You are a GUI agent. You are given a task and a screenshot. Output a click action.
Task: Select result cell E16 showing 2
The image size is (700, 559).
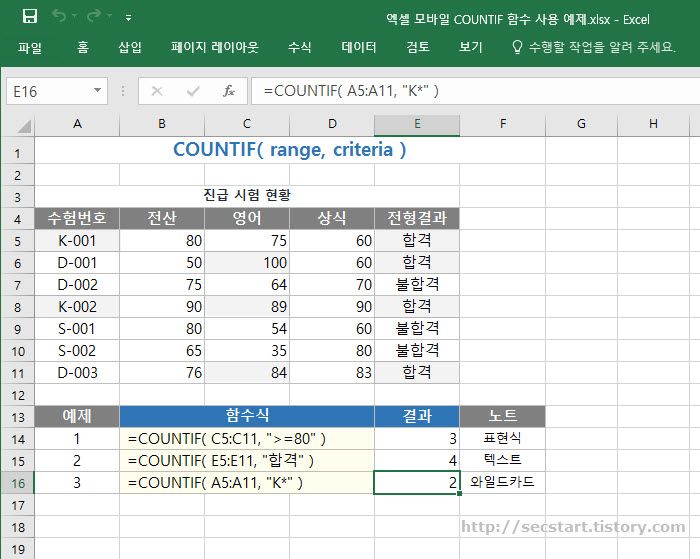point(417,483)
